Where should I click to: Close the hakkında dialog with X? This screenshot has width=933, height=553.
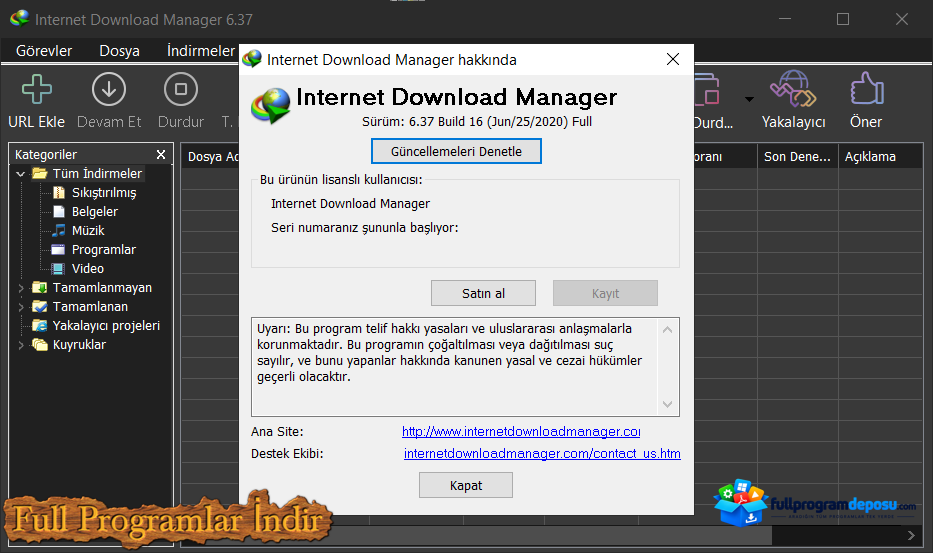pos(673,60)
